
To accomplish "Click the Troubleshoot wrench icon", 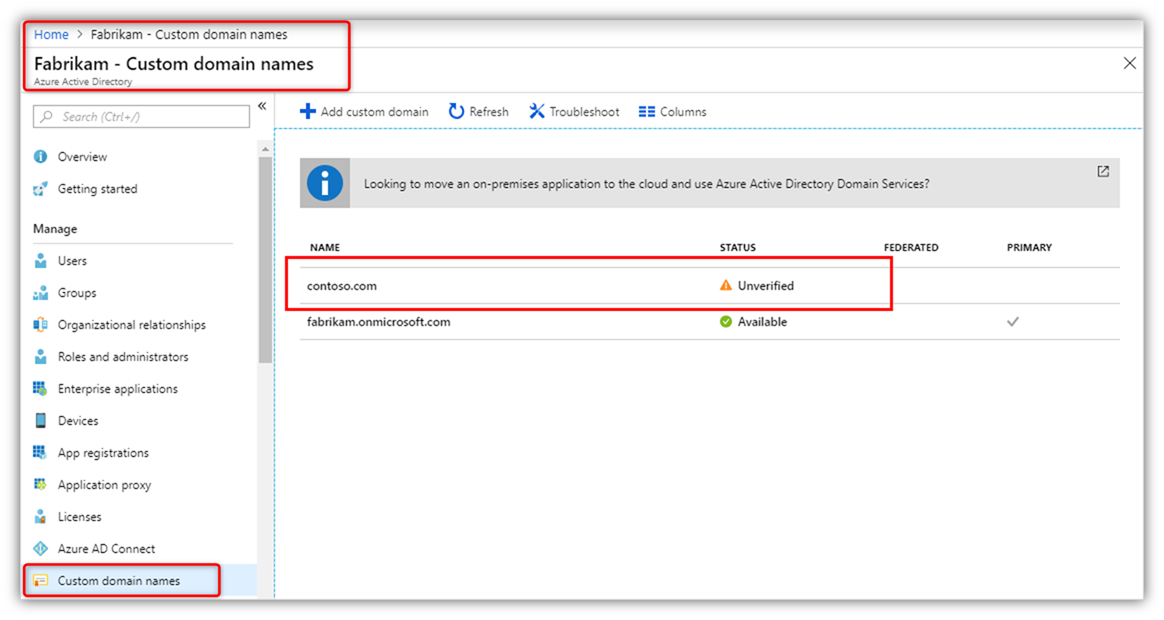I will [537, 111].
